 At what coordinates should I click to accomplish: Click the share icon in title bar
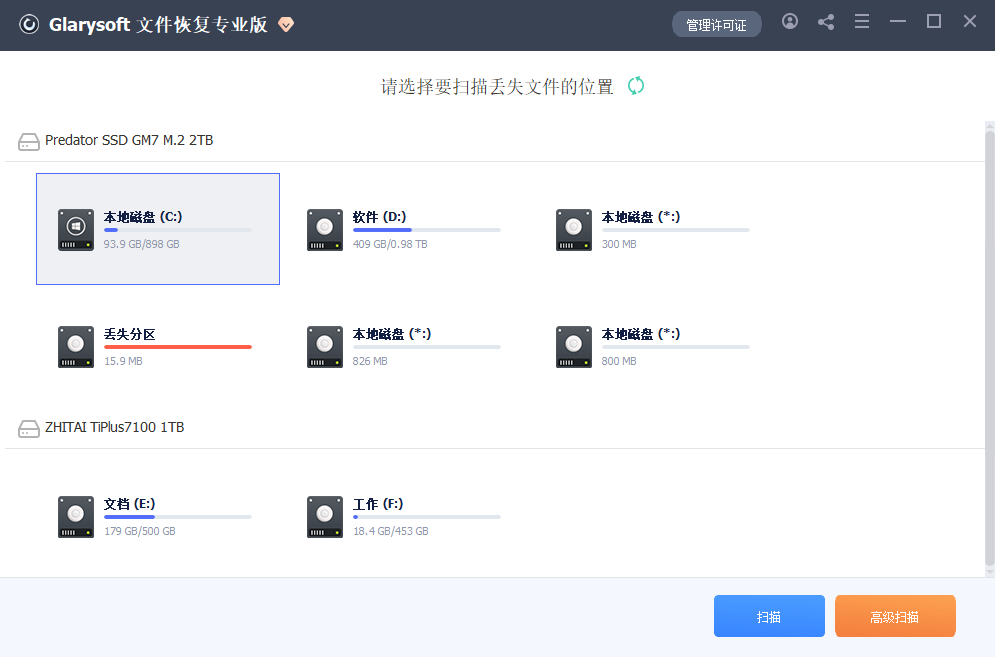[826, 21]
